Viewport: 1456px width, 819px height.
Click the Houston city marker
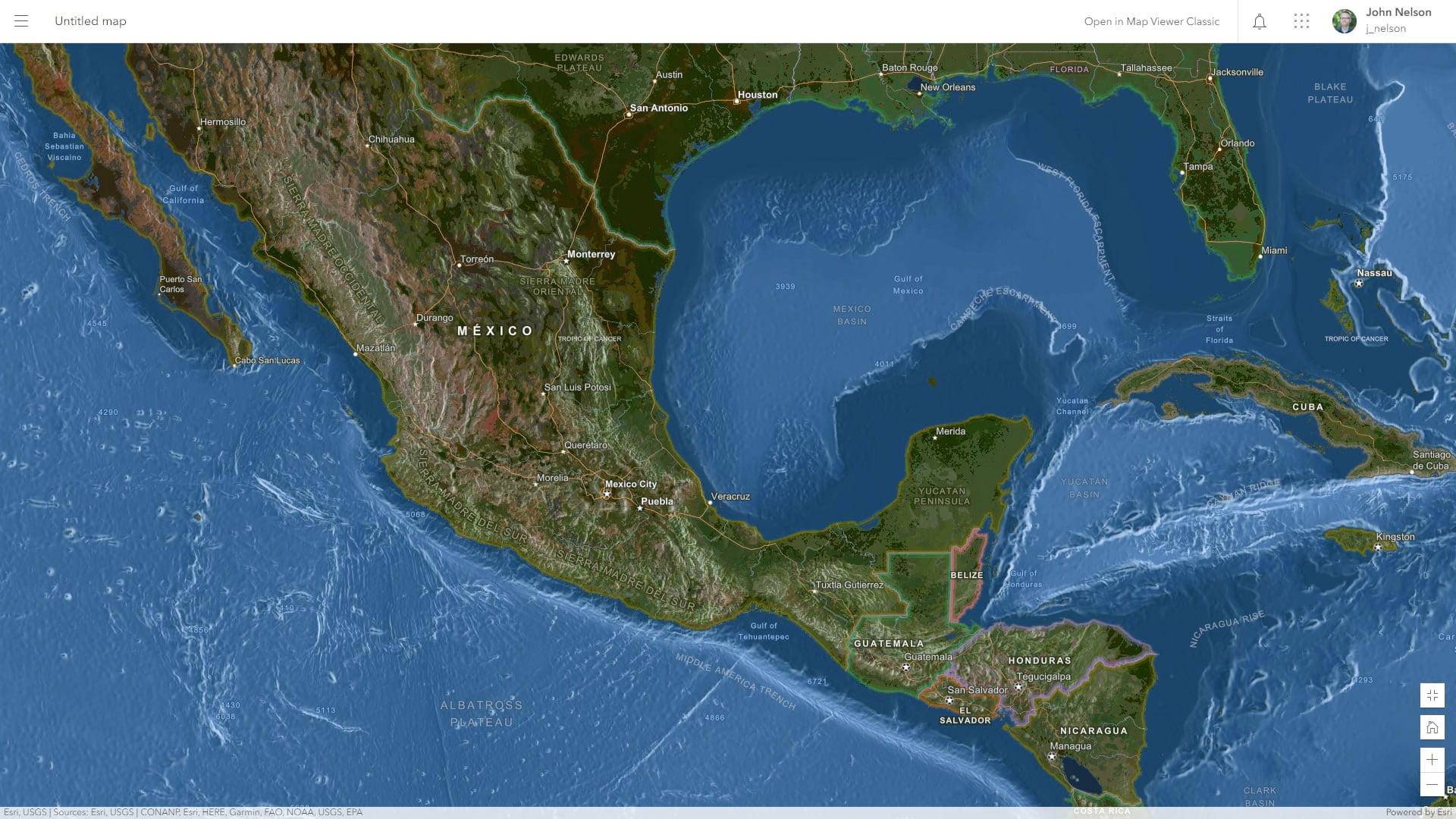coord(736,101)
